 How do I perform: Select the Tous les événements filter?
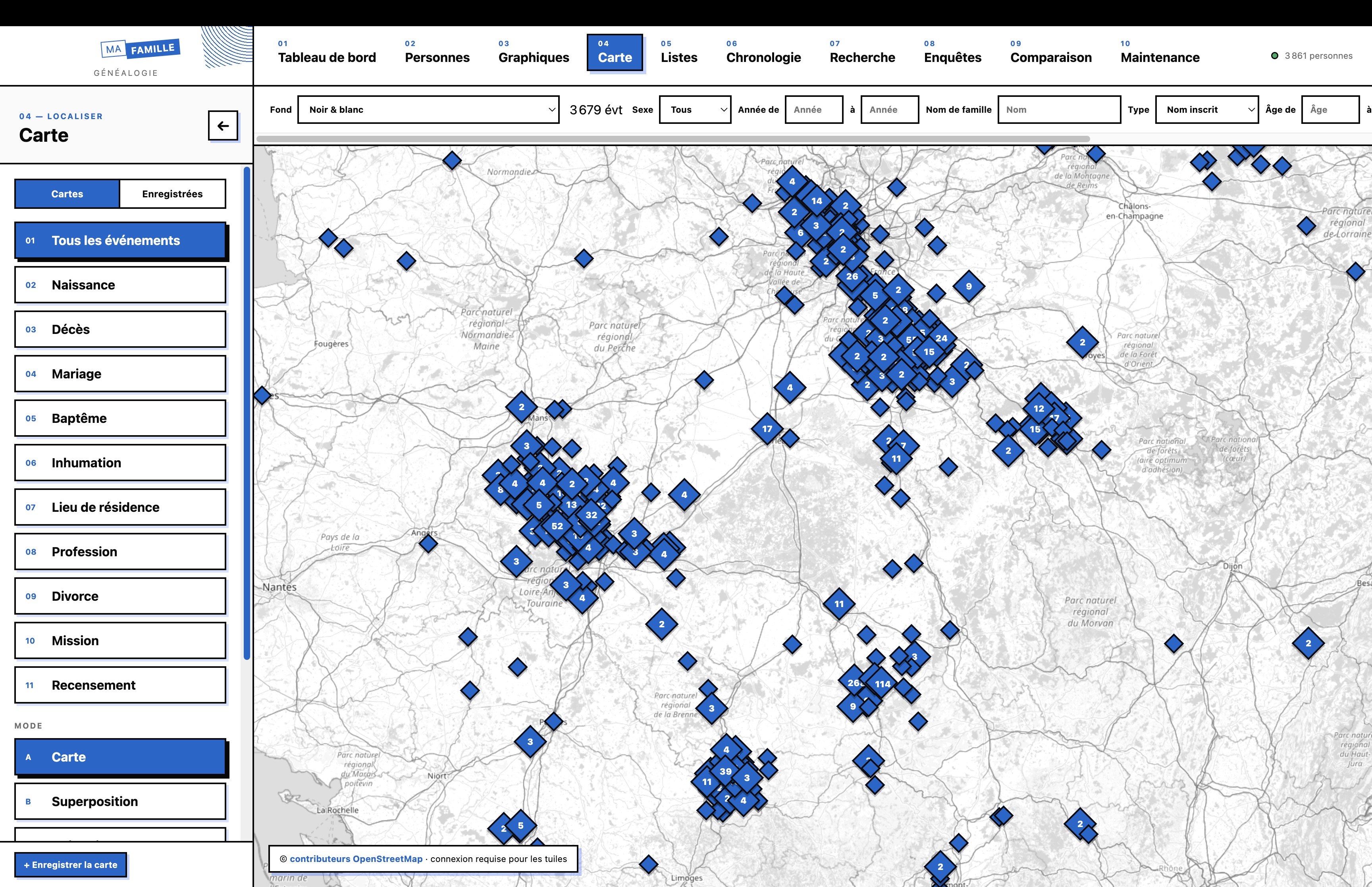point(120,240)
